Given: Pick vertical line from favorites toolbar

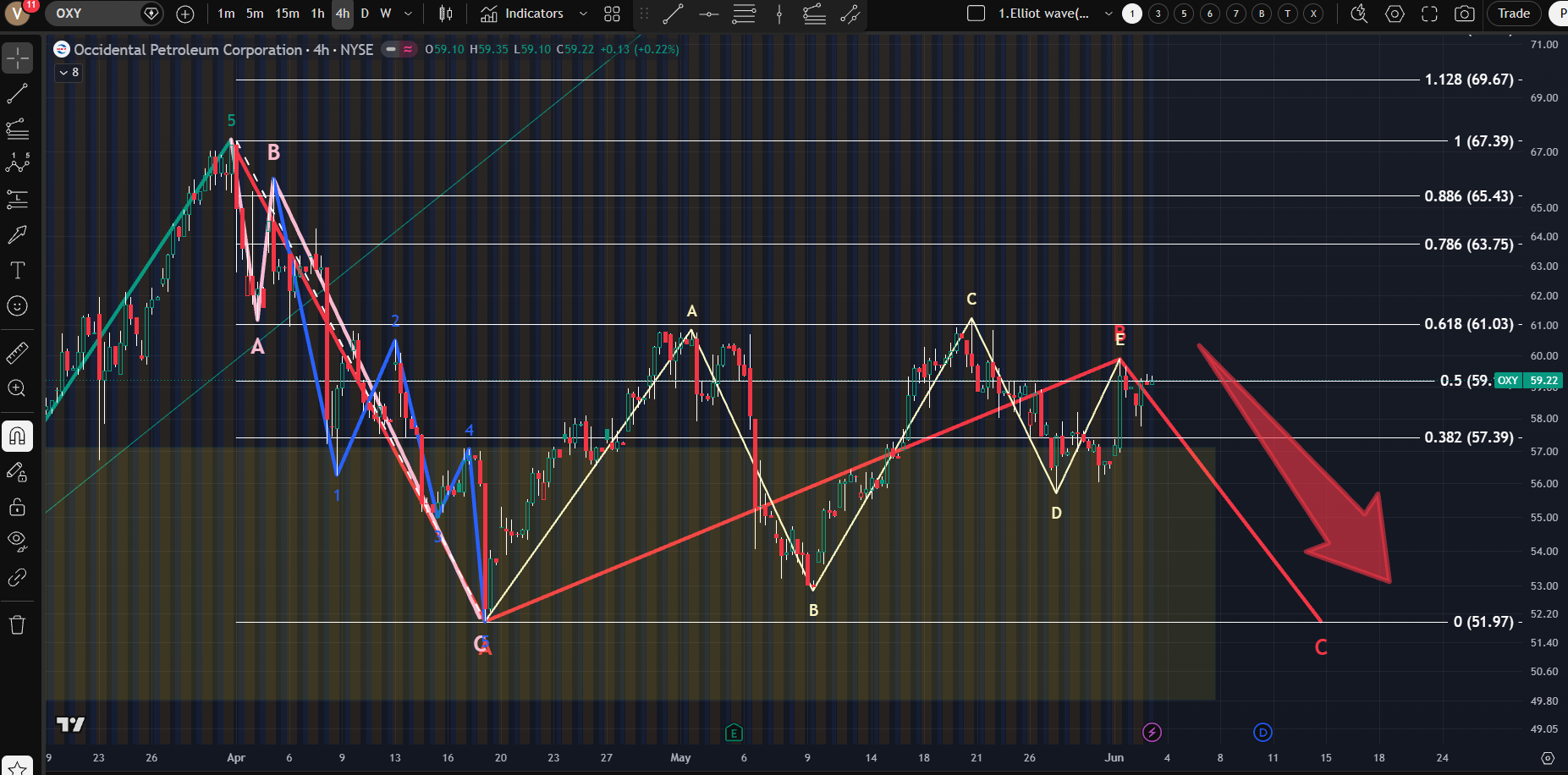Looking at the screenshot, I should [779, 14].
